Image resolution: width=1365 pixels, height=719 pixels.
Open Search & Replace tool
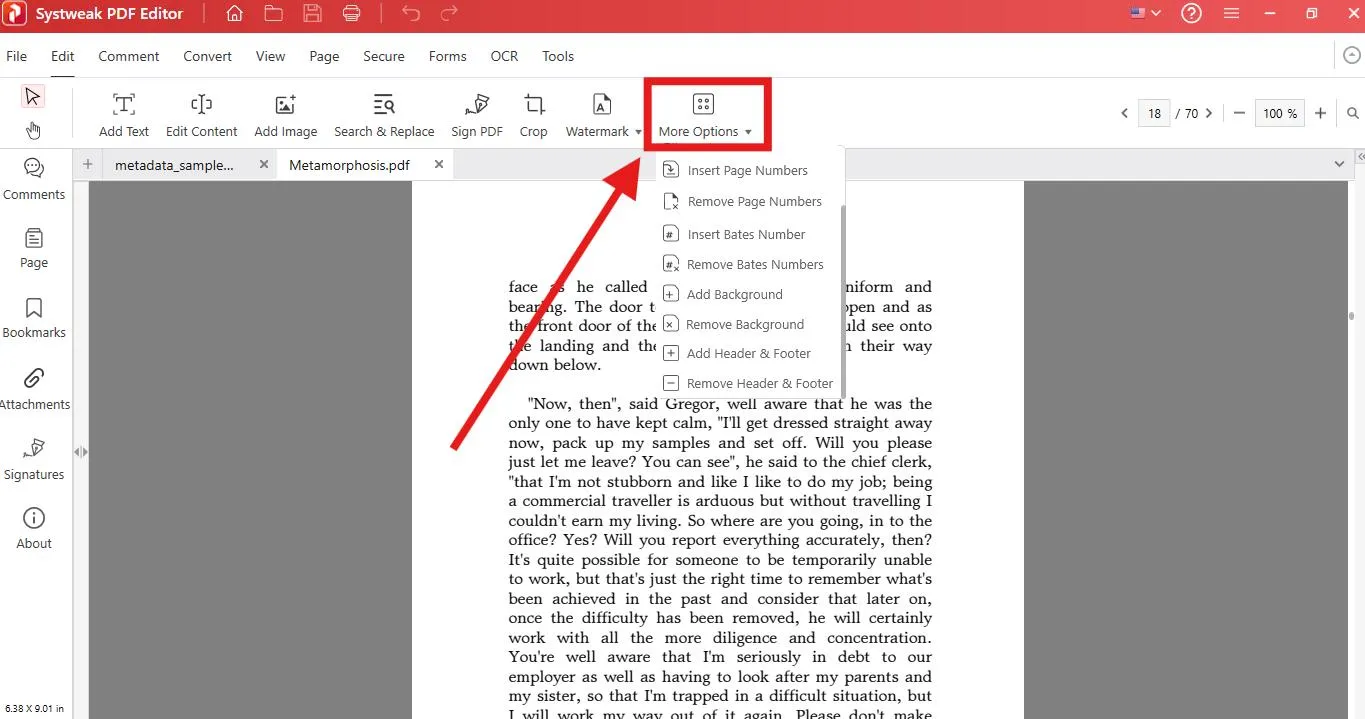(384, 115)
